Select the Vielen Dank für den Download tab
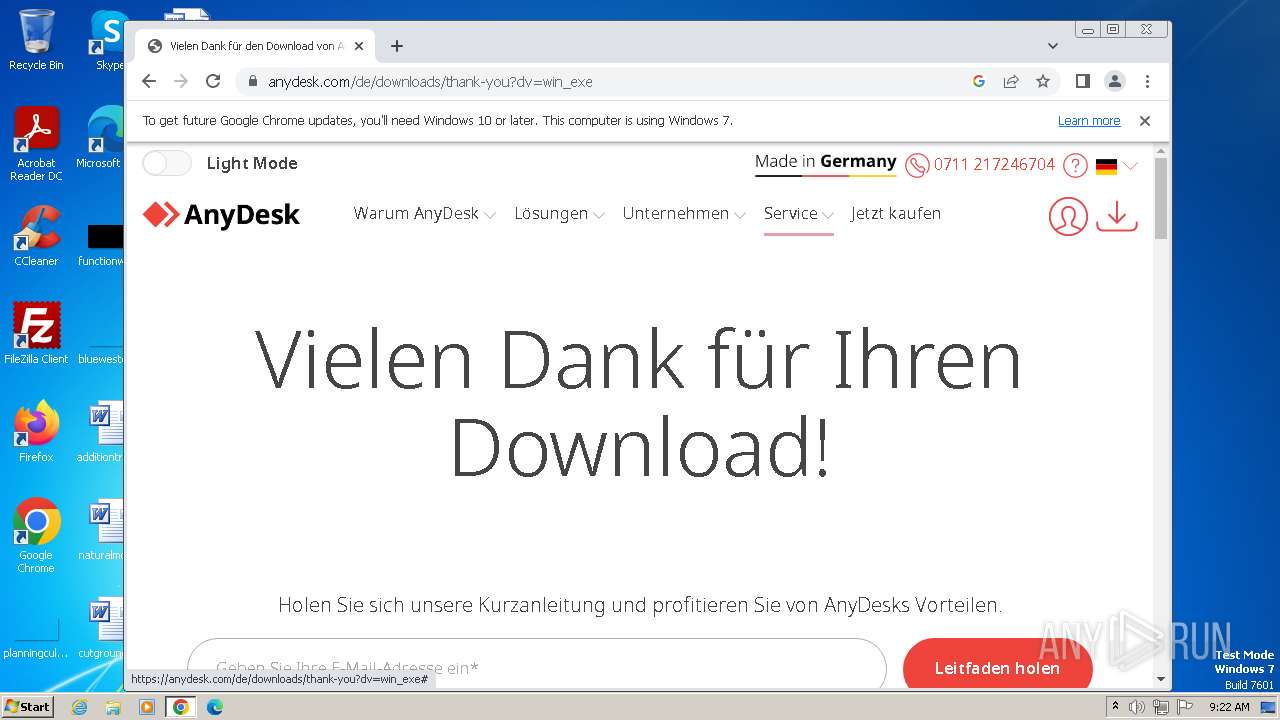The height and width of the screenshot is (720, 1280). 255,46
